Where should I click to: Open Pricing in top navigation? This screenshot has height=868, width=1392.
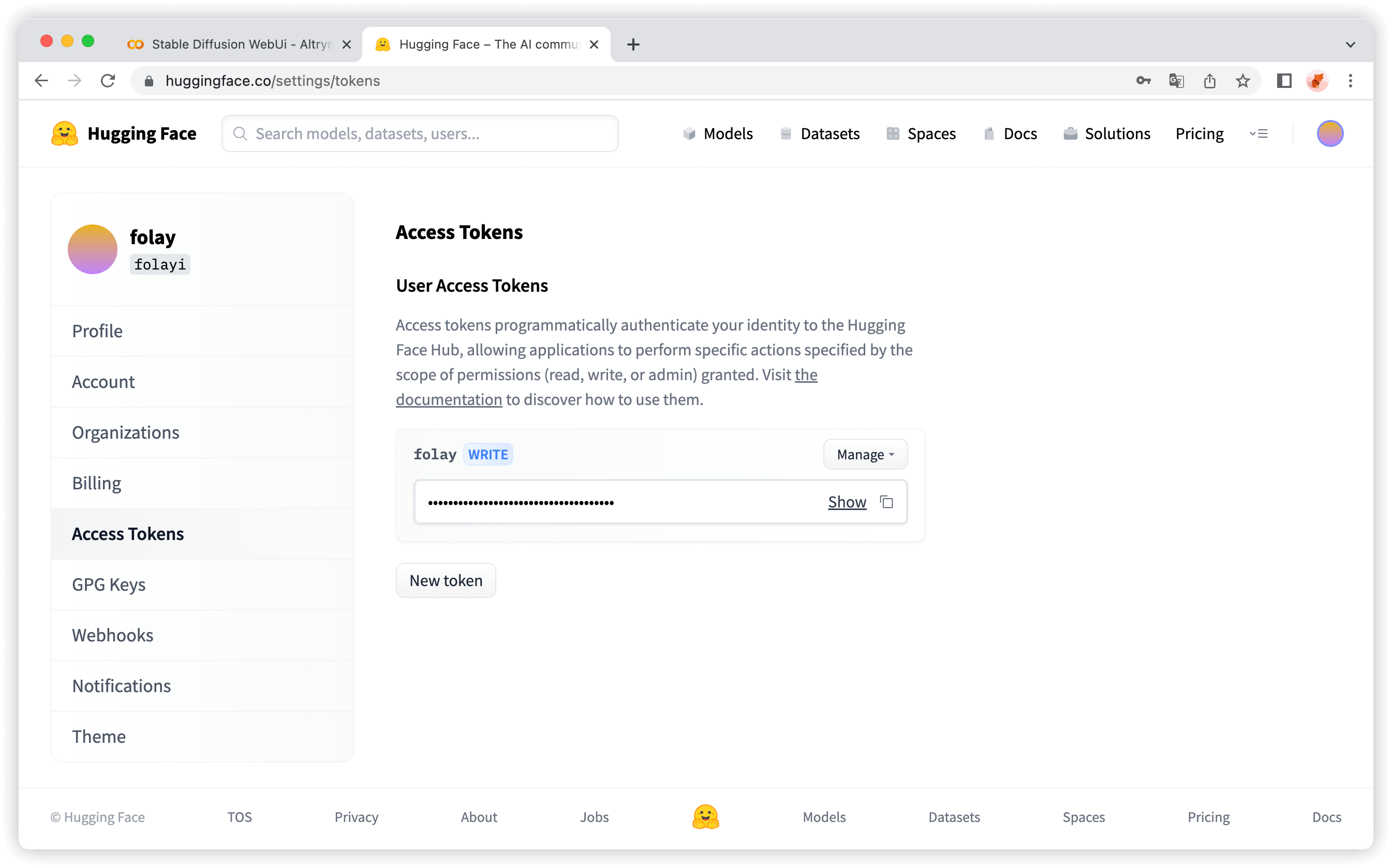tap(1199, 134)
